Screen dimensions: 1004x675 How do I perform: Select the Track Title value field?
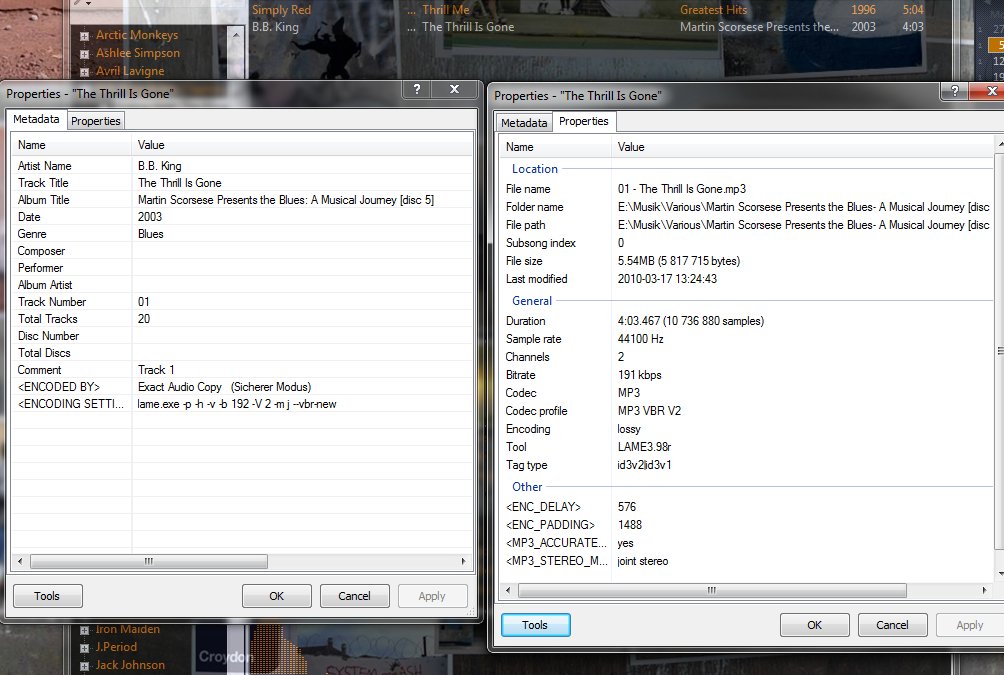302,183
